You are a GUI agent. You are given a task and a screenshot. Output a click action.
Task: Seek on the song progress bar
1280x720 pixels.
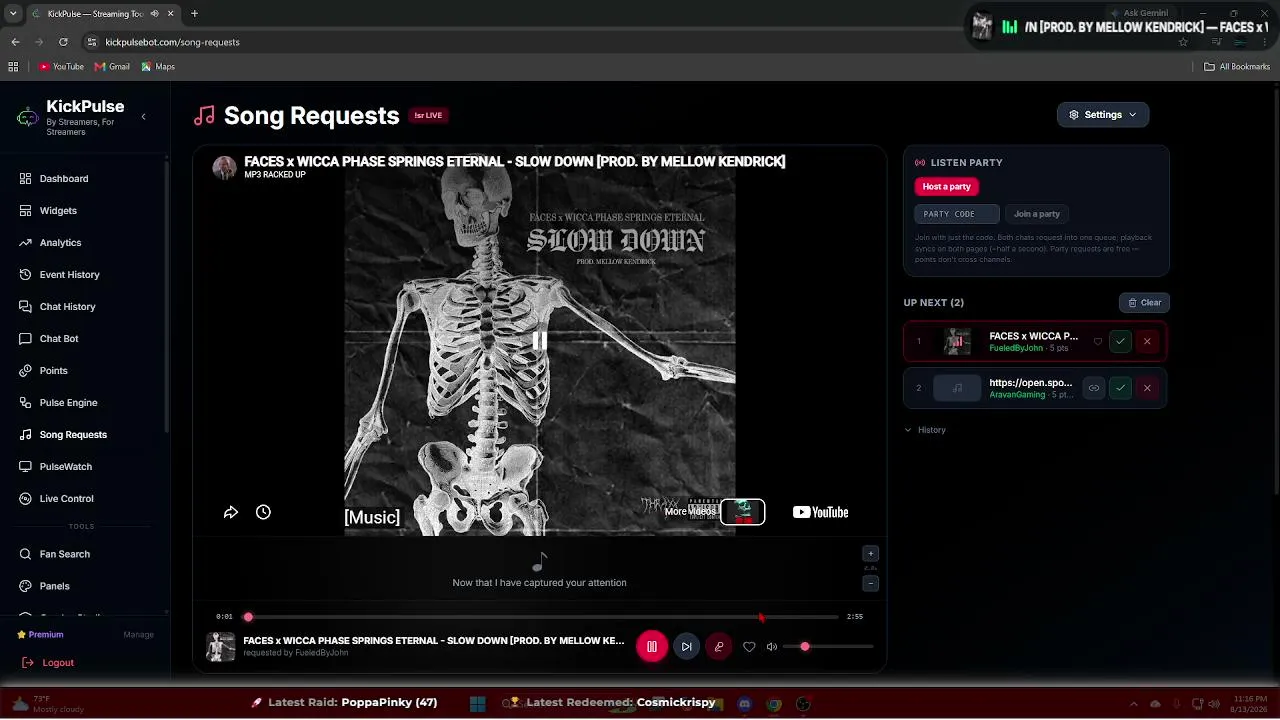click(x=543, y=617)
